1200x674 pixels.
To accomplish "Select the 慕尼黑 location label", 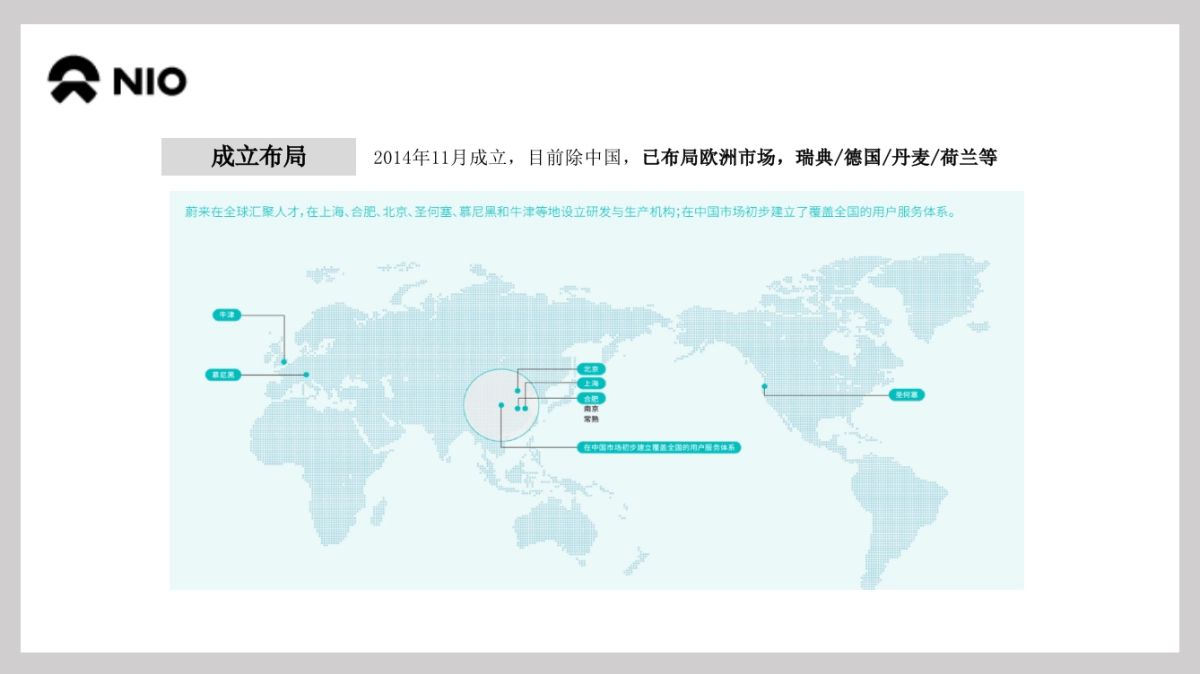I will click(x=222, y=375).
